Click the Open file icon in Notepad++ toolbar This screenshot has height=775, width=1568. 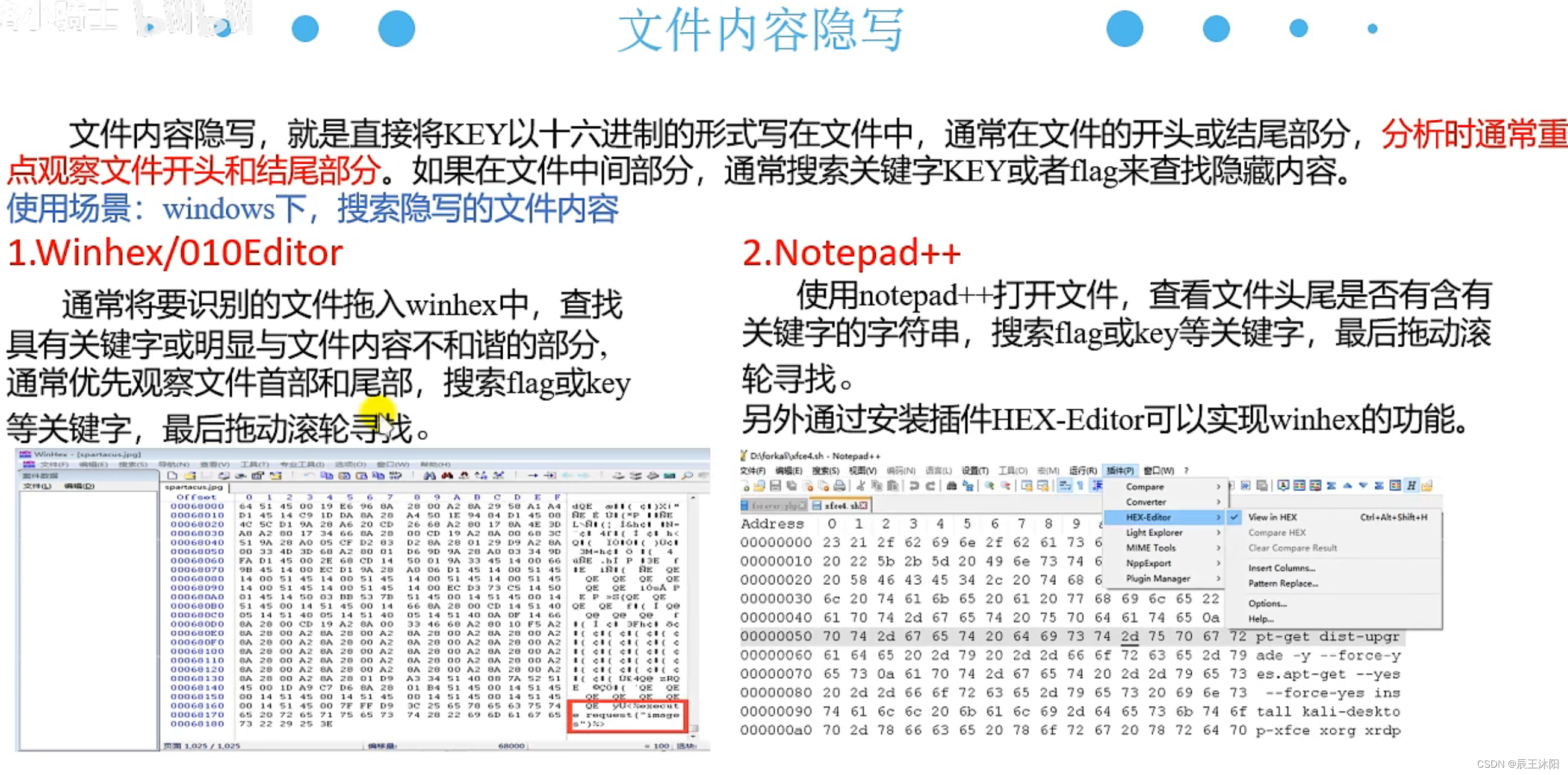[x=760, y=486]
